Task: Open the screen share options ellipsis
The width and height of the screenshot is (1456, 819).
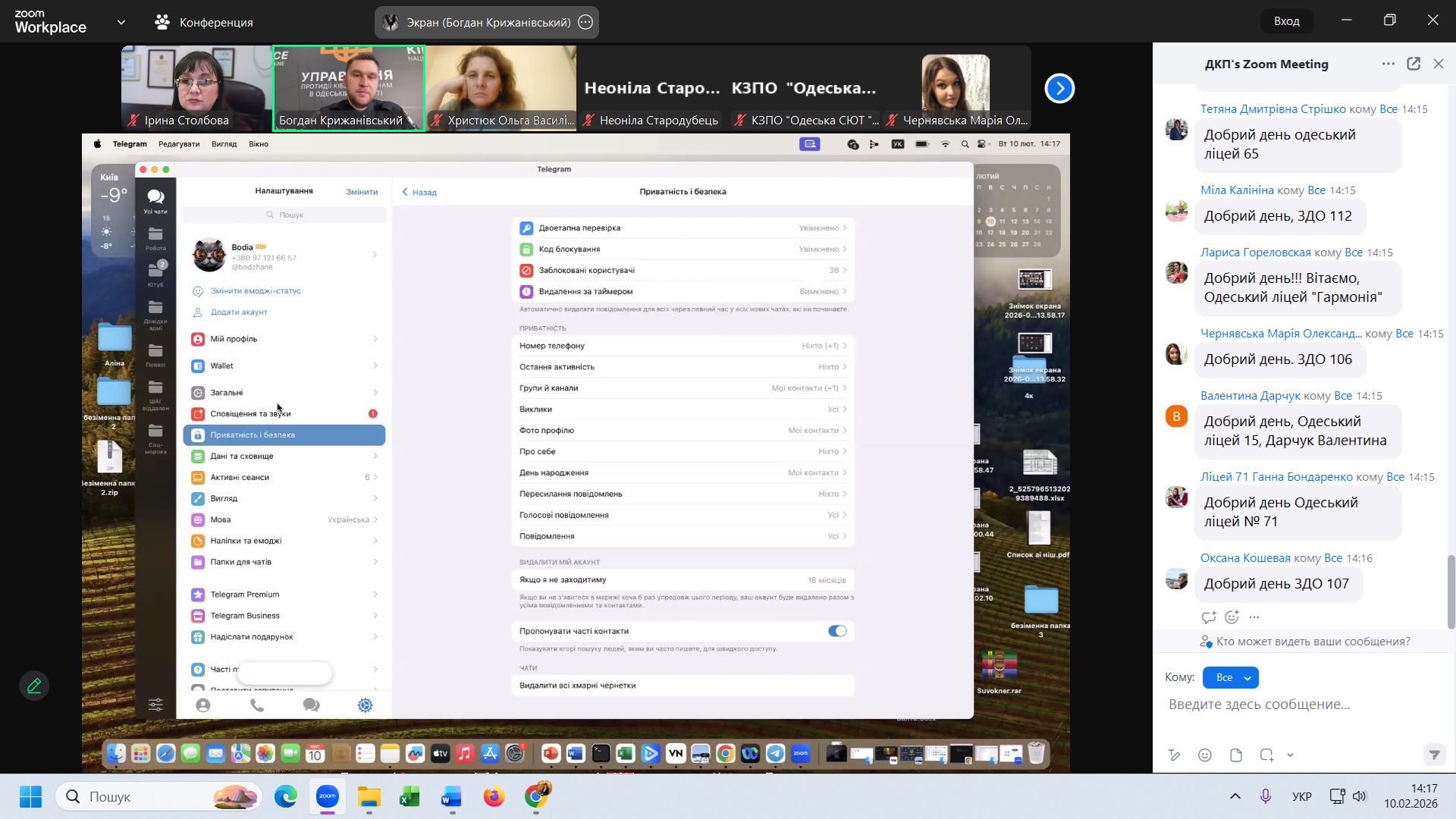Action: click(x=585, y=23)
